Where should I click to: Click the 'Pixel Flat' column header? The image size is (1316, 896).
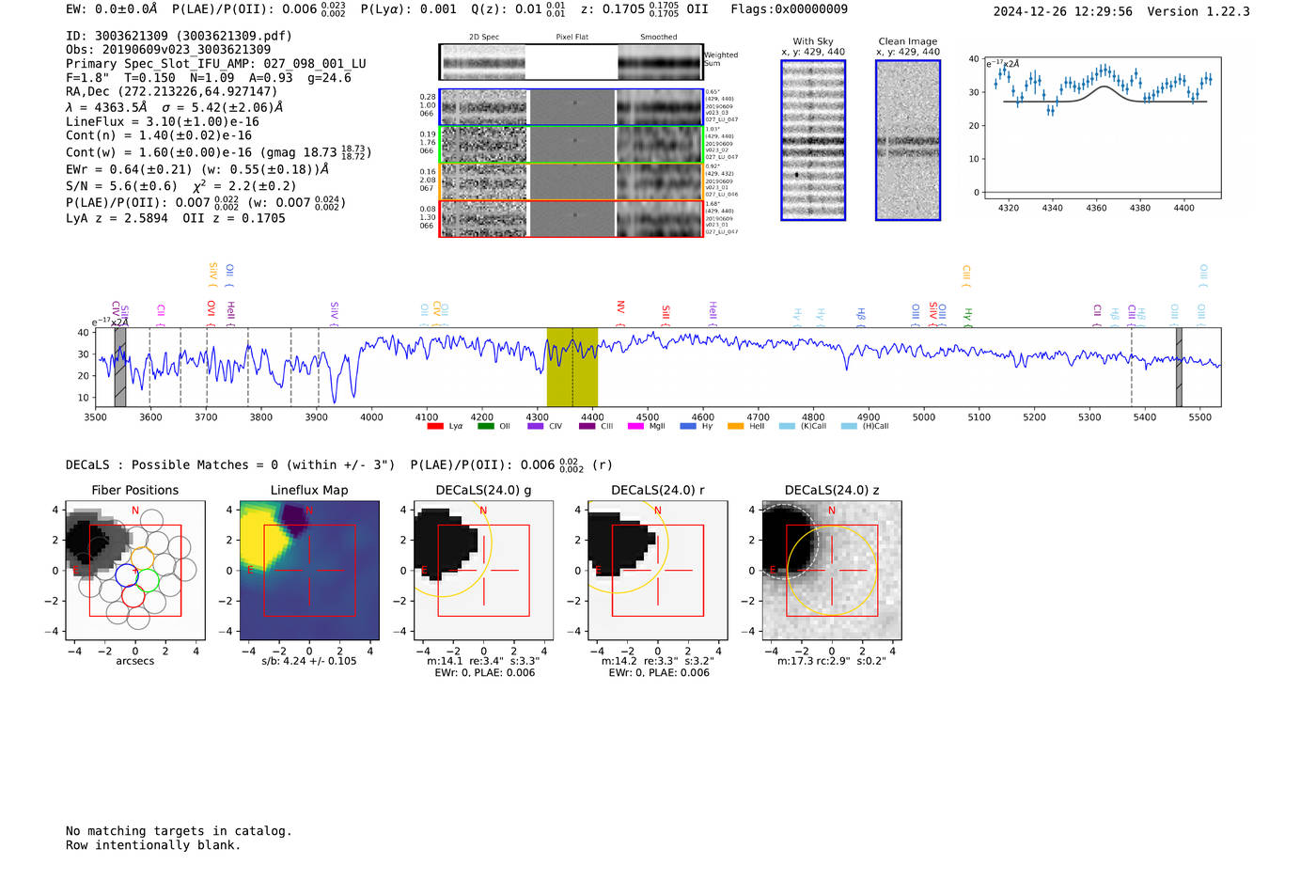[572, 38]
